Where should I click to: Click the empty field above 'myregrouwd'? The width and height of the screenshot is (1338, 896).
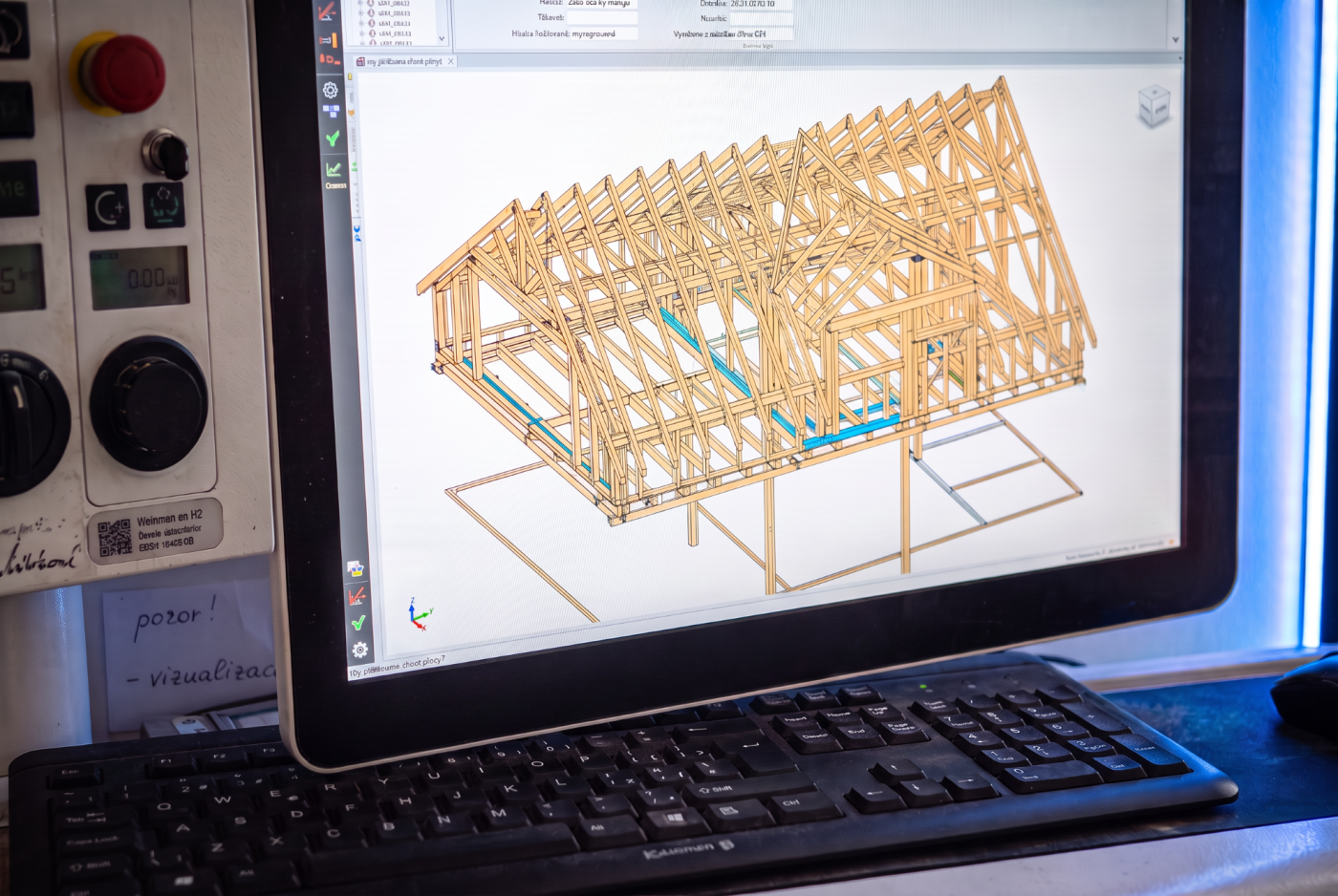[604, 18]
